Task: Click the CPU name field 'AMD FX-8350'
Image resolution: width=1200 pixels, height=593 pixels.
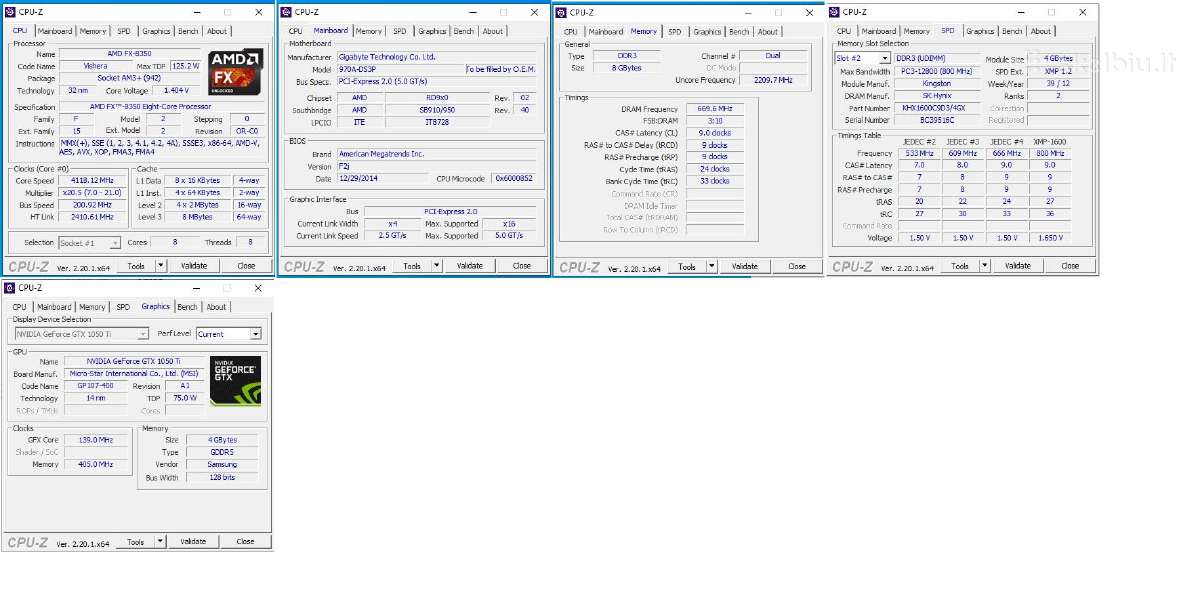Action: coord(130,54)
